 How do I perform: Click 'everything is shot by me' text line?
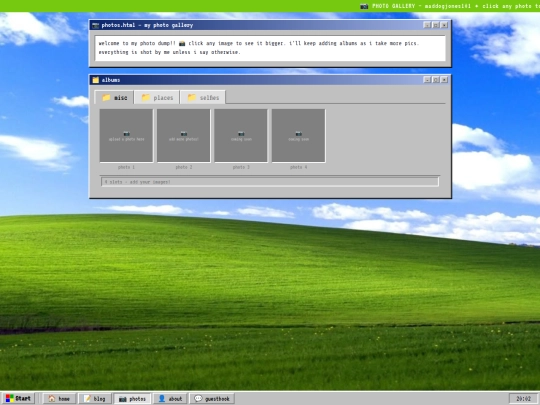click(169, 52)
